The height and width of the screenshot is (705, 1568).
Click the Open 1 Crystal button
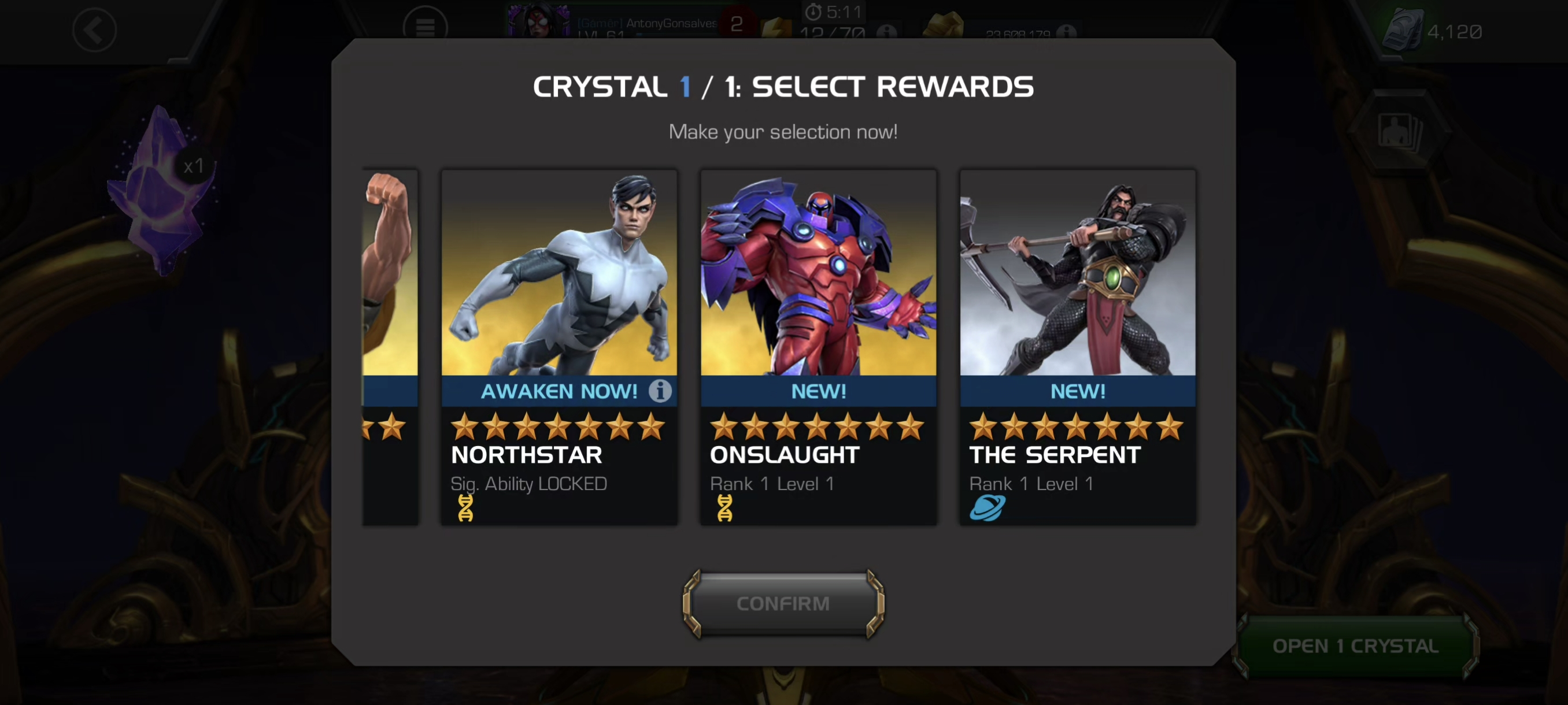(x=1355, y=646)
